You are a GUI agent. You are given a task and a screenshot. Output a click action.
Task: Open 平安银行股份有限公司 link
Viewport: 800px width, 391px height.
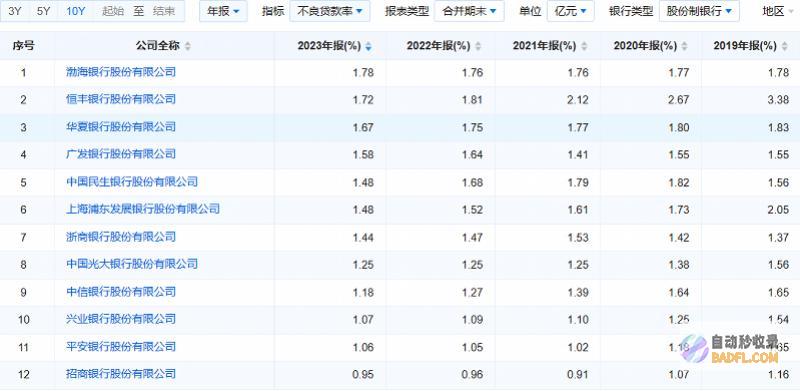tap(121, 348)
